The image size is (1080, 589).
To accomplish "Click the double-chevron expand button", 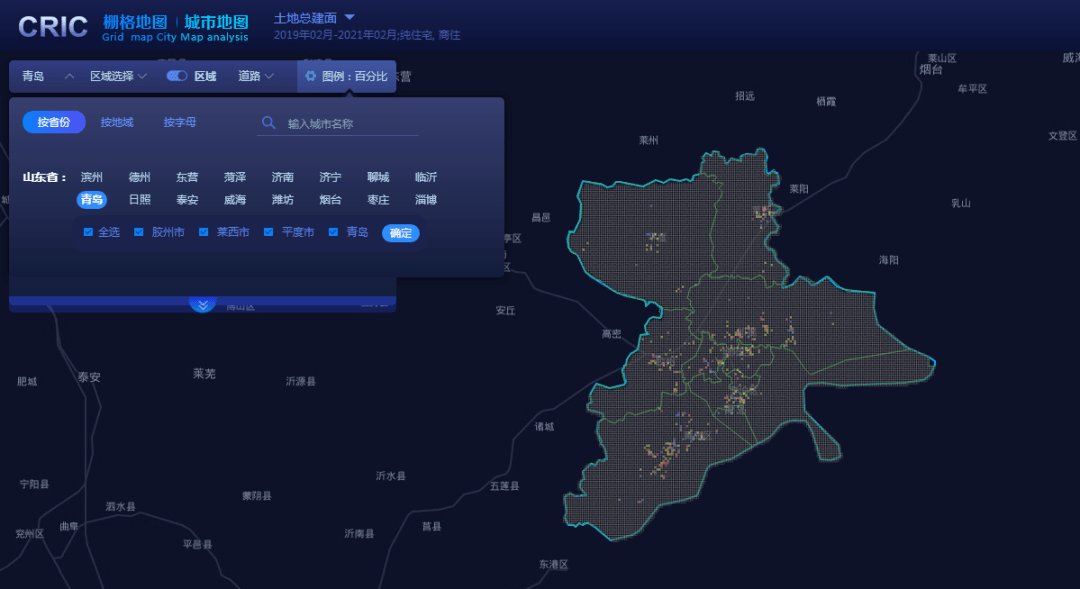I will click(203, 304).
